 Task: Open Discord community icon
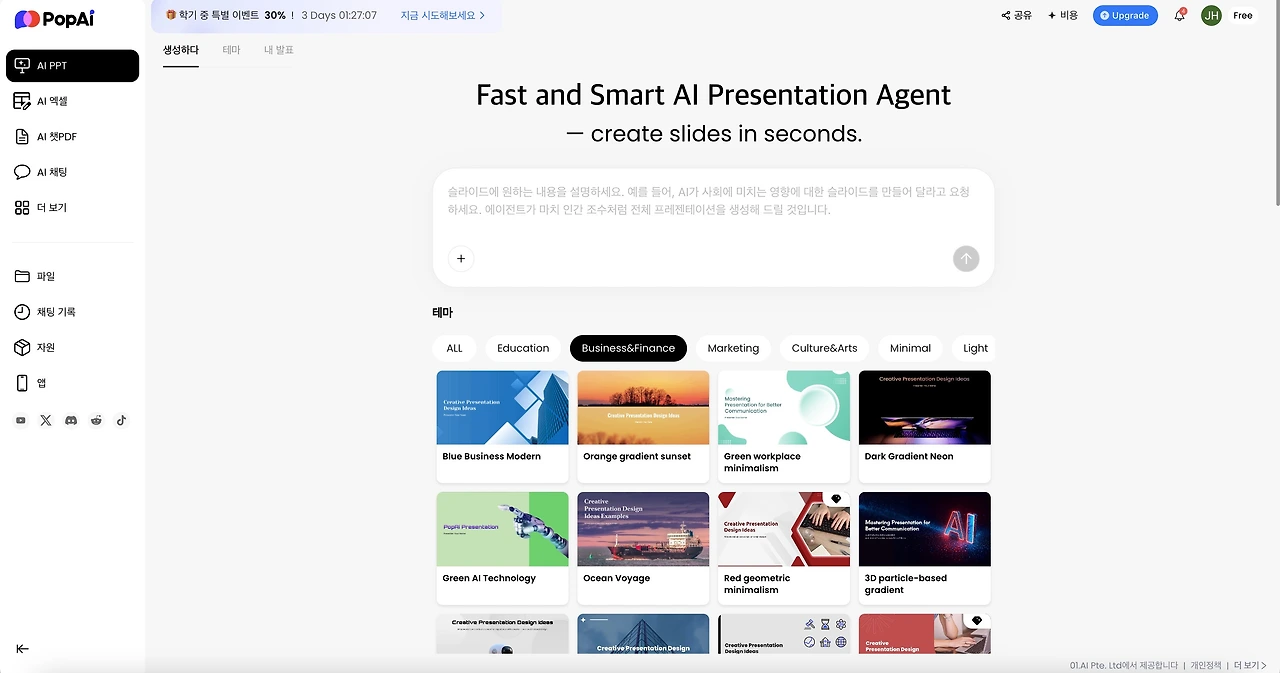click(x=71, y=421)
